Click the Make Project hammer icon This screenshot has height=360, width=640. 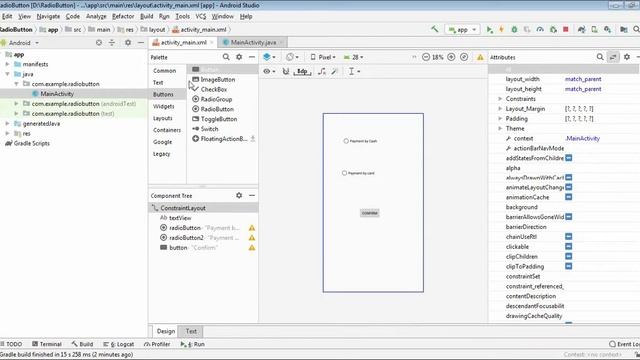pos(435,29)
